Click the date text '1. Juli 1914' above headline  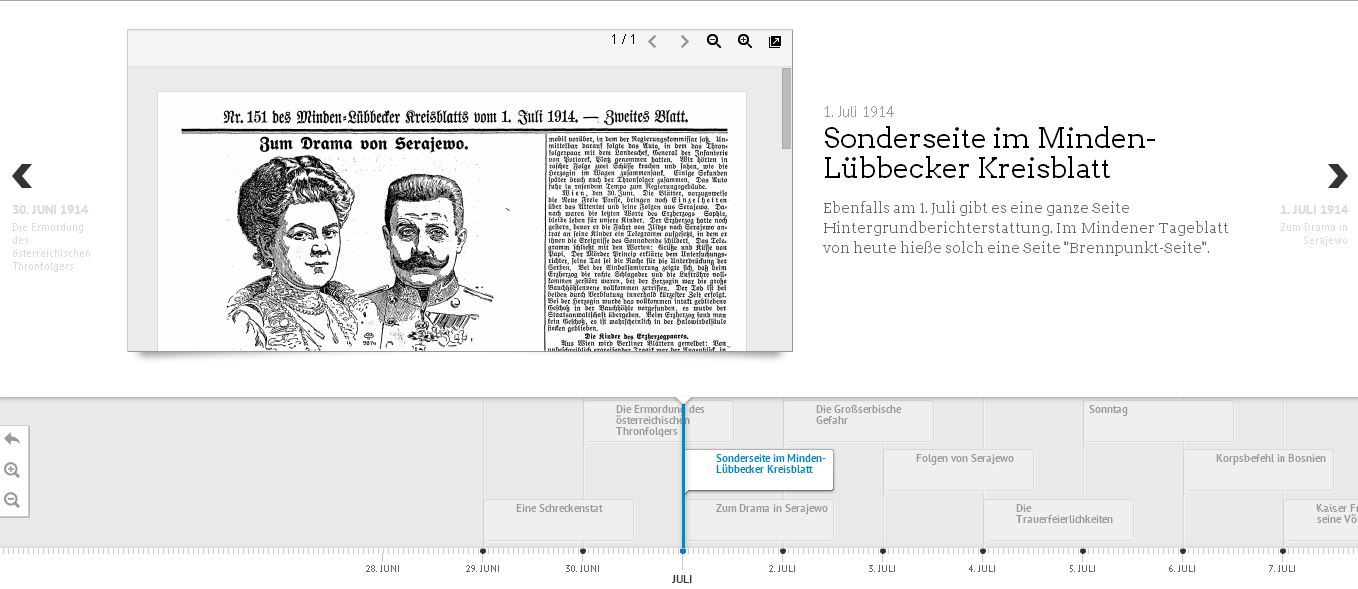click(859, 112)
